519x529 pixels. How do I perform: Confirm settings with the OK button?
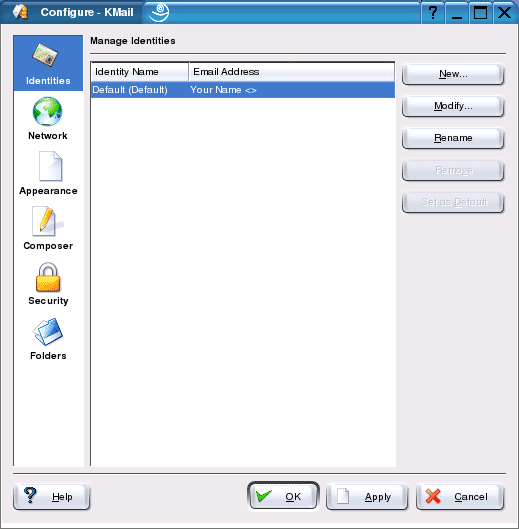283,496
